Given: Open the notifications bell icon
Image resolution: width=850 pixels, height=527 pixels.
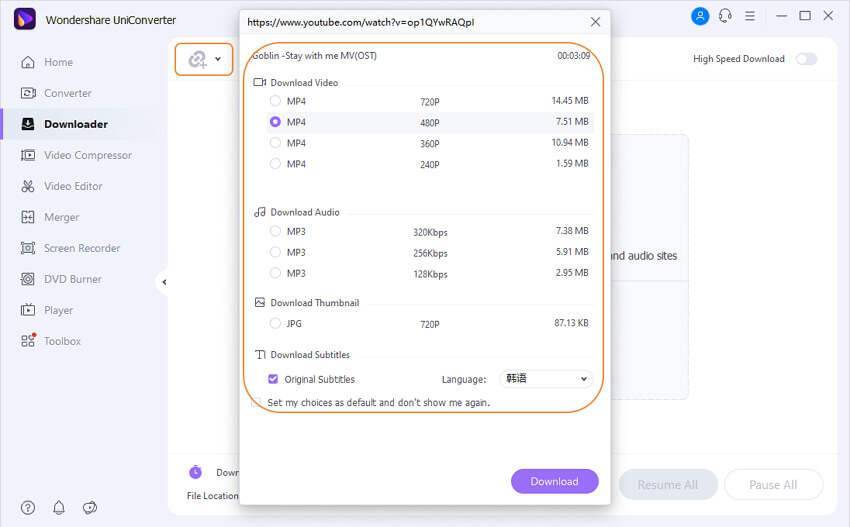Looking at the screenshot, I should [59, 508].
